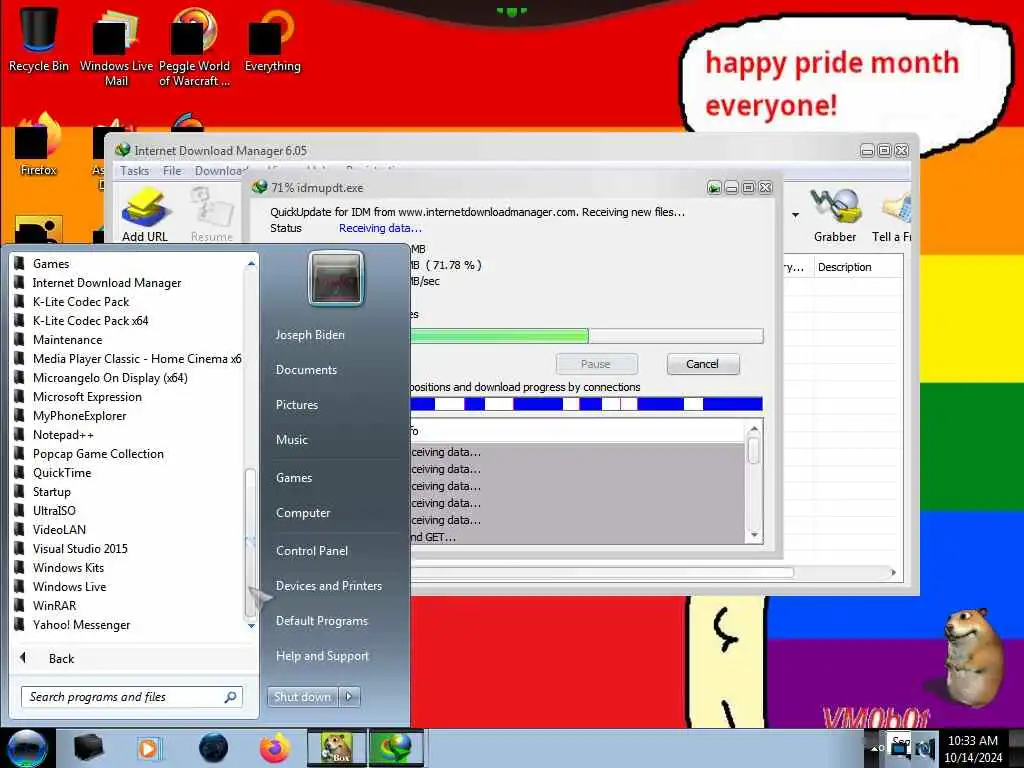Click the dark globe taskbar icon
The width and height of the screenshot is (1024, 768).
click(x=214, y=748)
